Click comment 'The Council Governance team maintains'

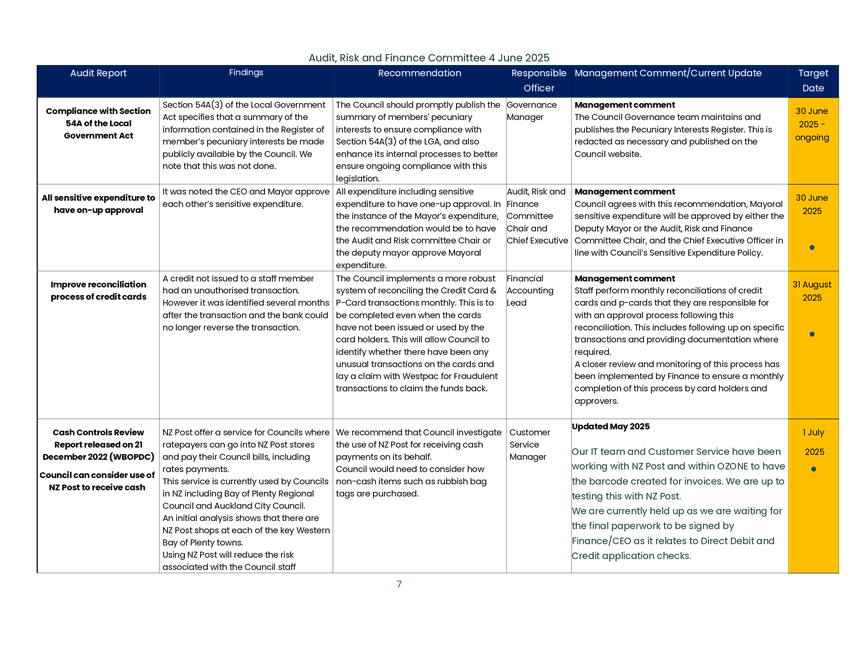pyautogui.click(x=673, y=135)
